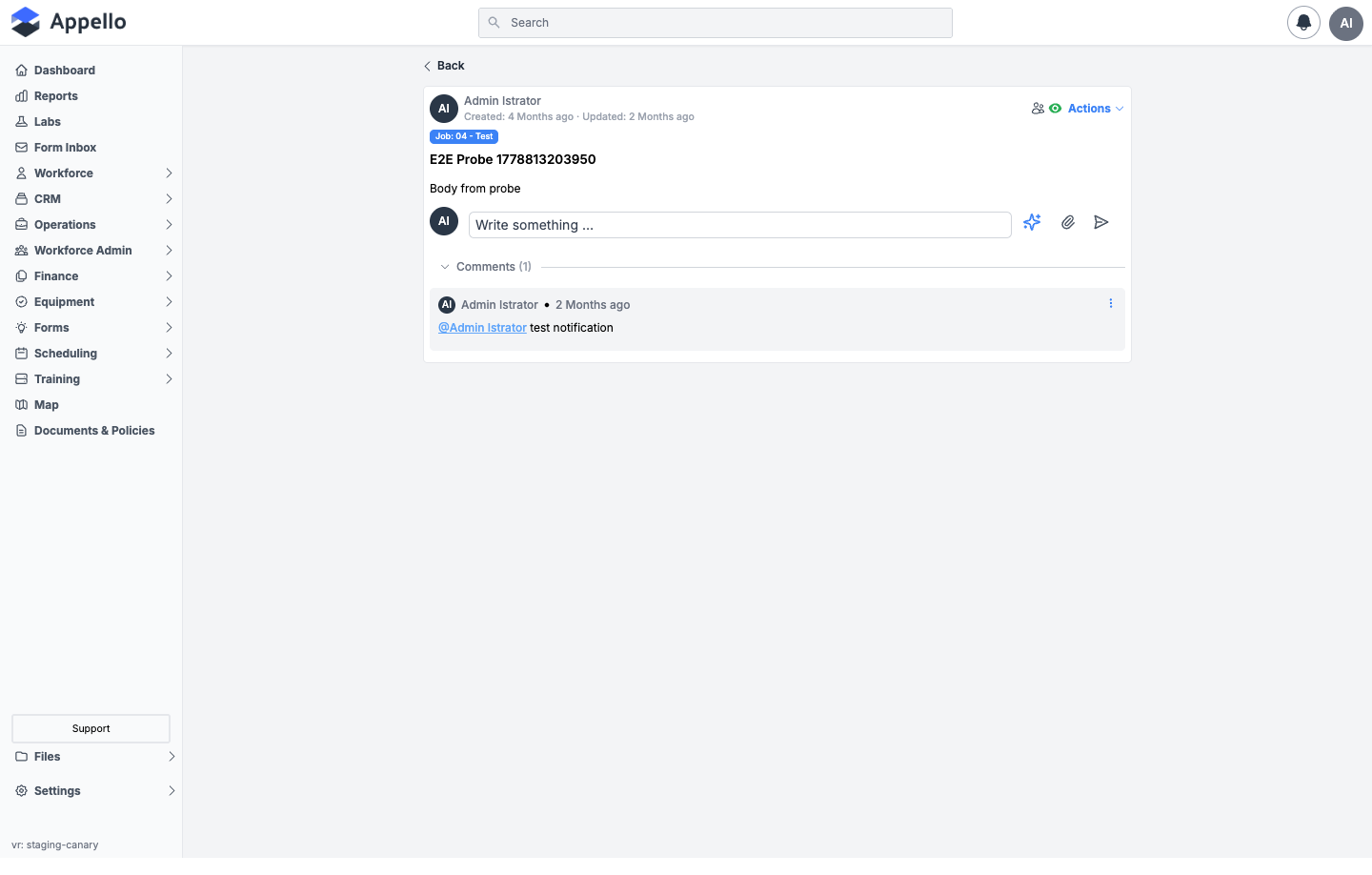This screenshot has width=1372, height=875.
Task: Click the 'vr: staging-canary' version label
Action: coord(55,844)
